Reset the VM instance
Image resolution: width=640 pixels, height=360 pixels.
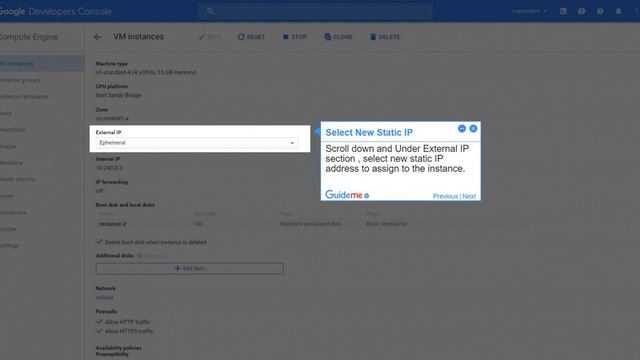click(251, 37)
